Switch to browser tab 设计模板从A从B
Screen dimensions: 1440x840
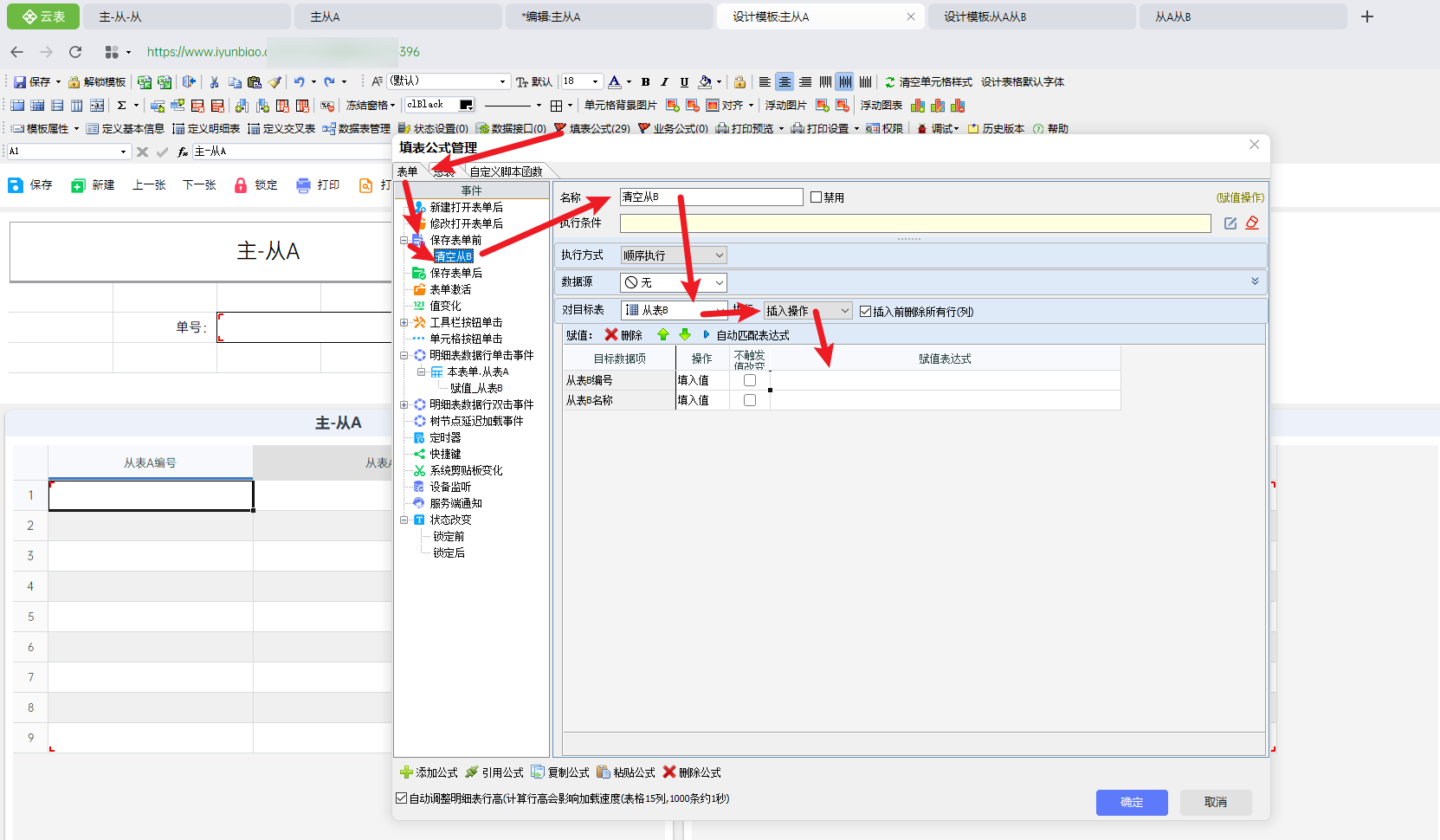click(985, 16)
